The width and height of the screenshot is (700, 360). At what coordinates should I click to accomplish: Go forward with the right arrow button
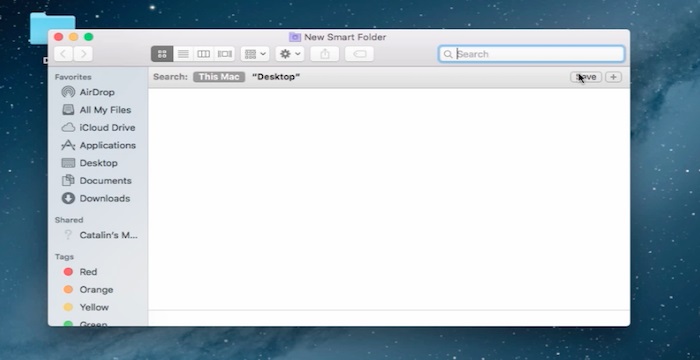coord(83,54)
